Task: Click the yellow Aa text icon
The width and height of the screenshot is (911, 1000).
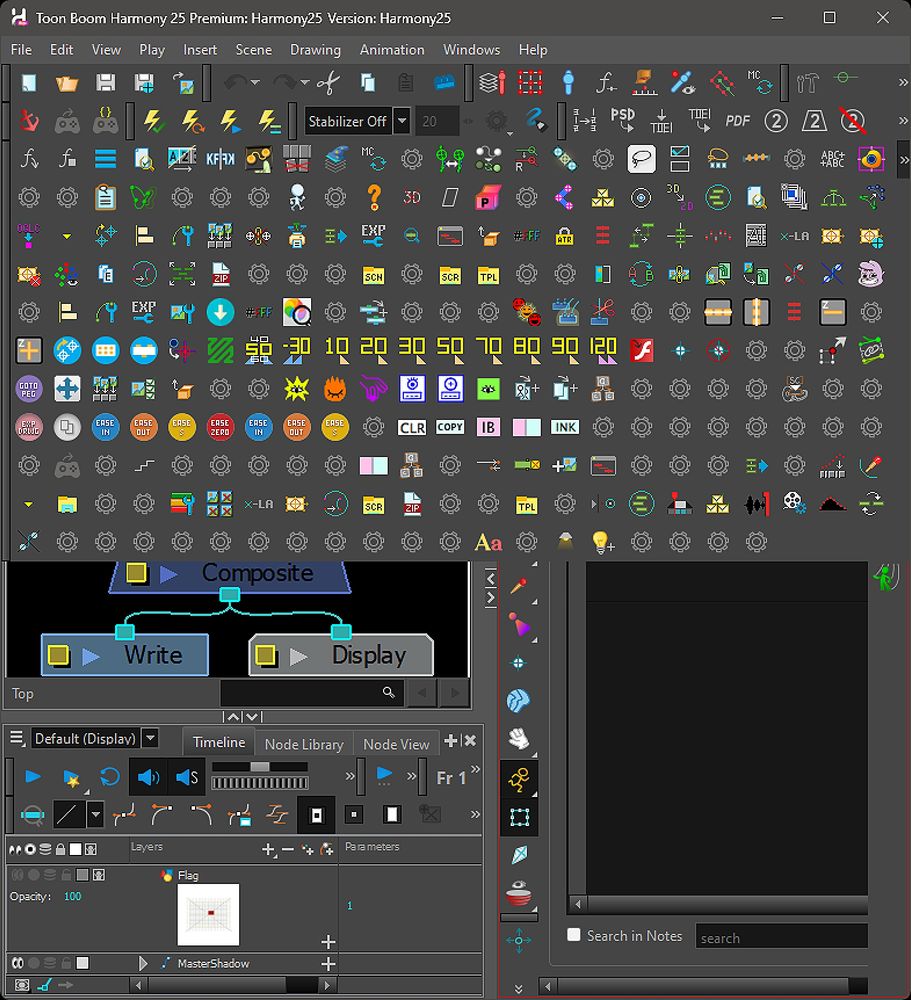Action: click(x=488, y=543)
